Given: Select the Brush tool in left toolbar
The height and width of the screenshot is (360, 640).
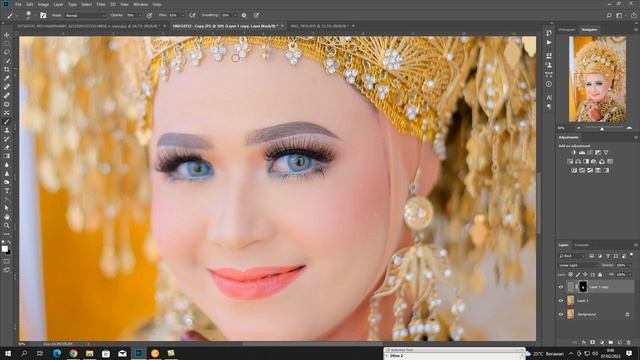Looking at the screenshot, I should [7, 122].
